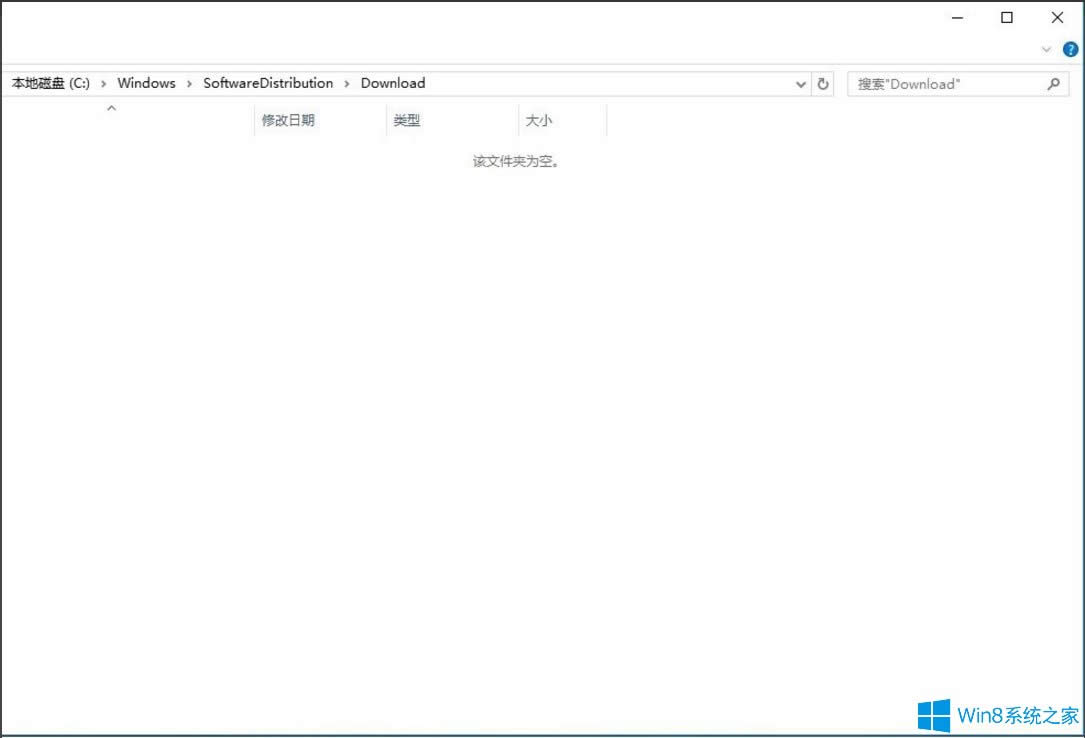Open the address bar history dropdown arrow

[800, 84]
